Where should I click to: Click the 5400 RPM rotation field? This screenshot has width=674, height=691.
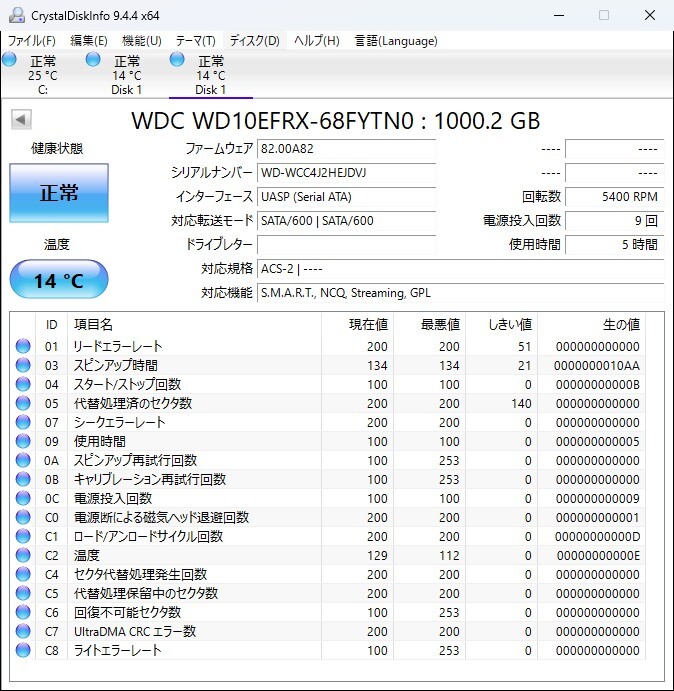pos(614,197)
